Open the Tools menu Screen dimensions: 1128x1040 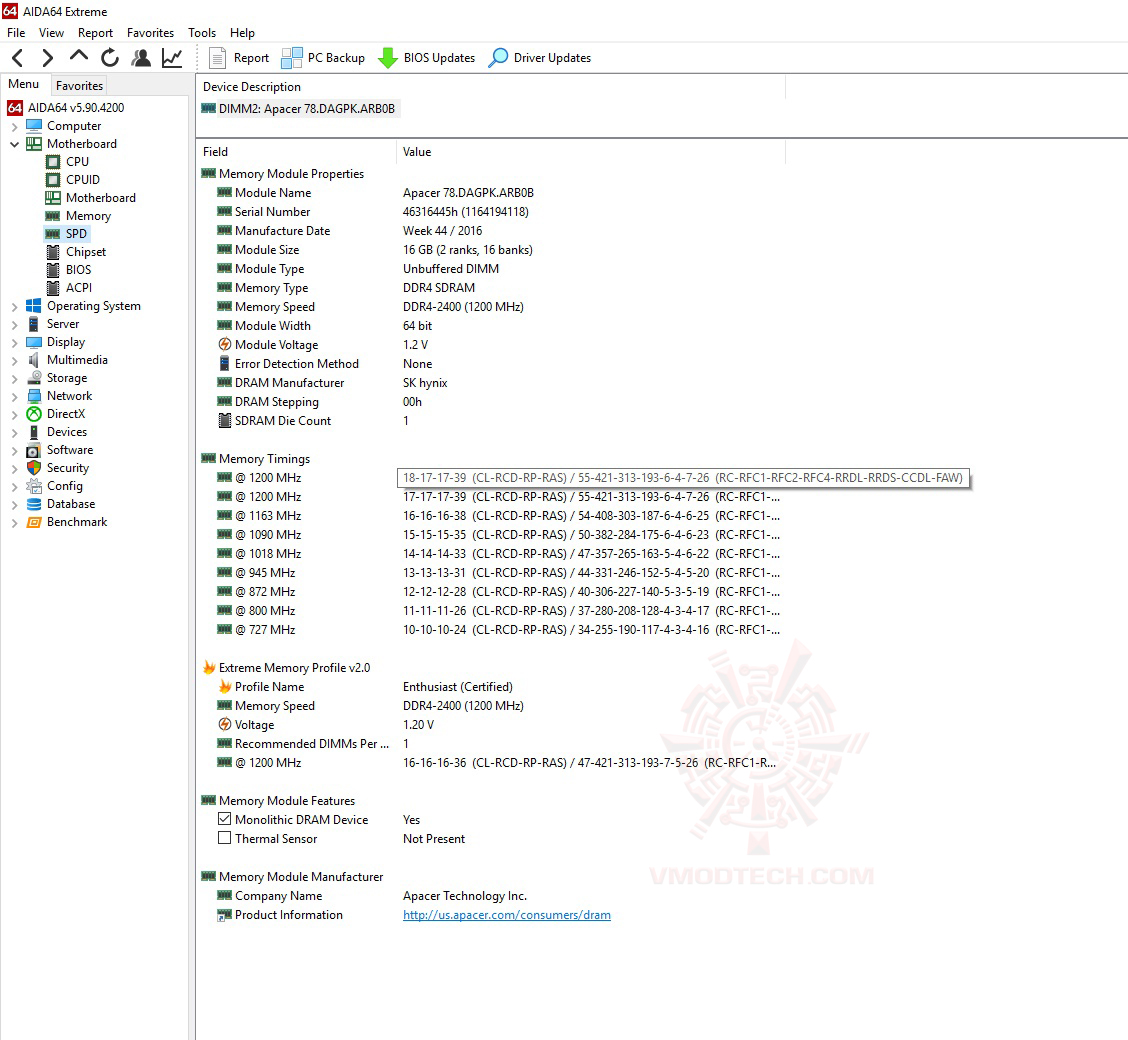202,32
